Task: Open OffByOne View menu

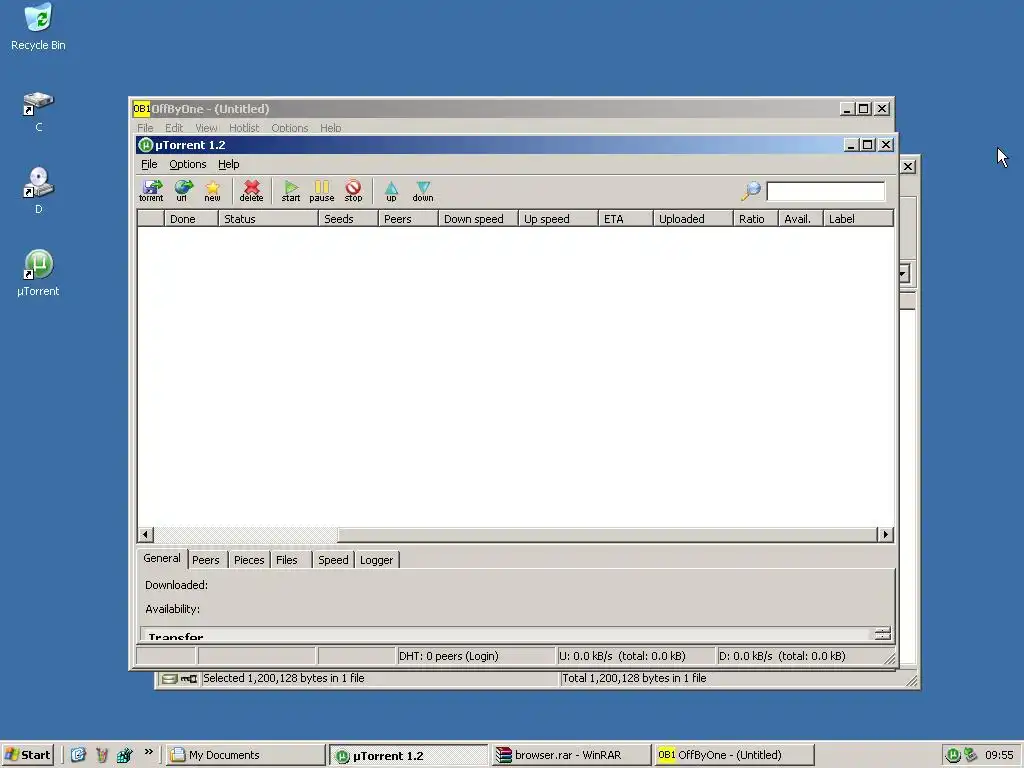Action: pos(206,128)
